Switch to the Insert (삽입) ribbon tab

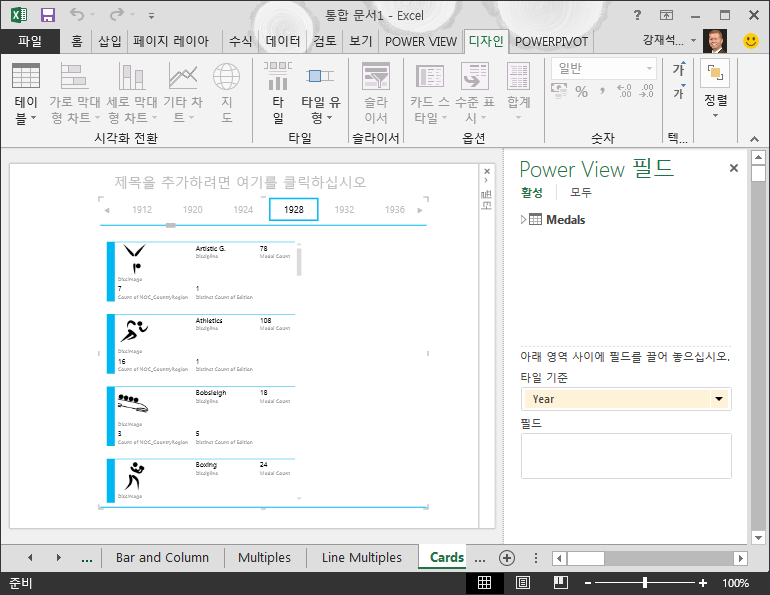[x=110, y=41]
